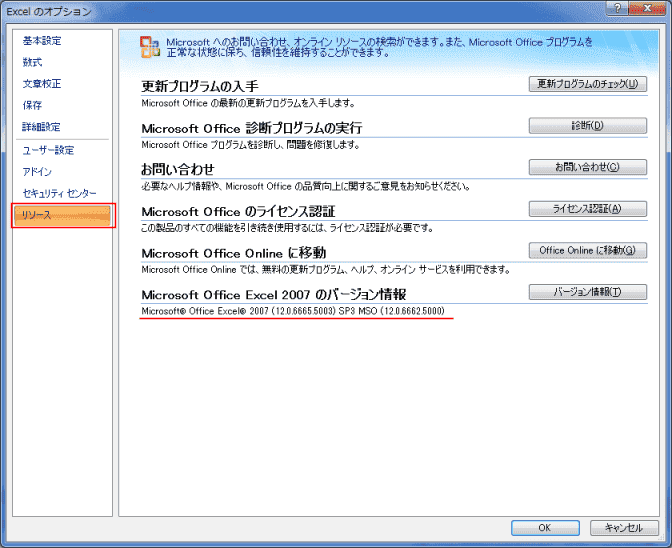Select the 数式 options category
672x548 pixels.
(x=33, y=62)
